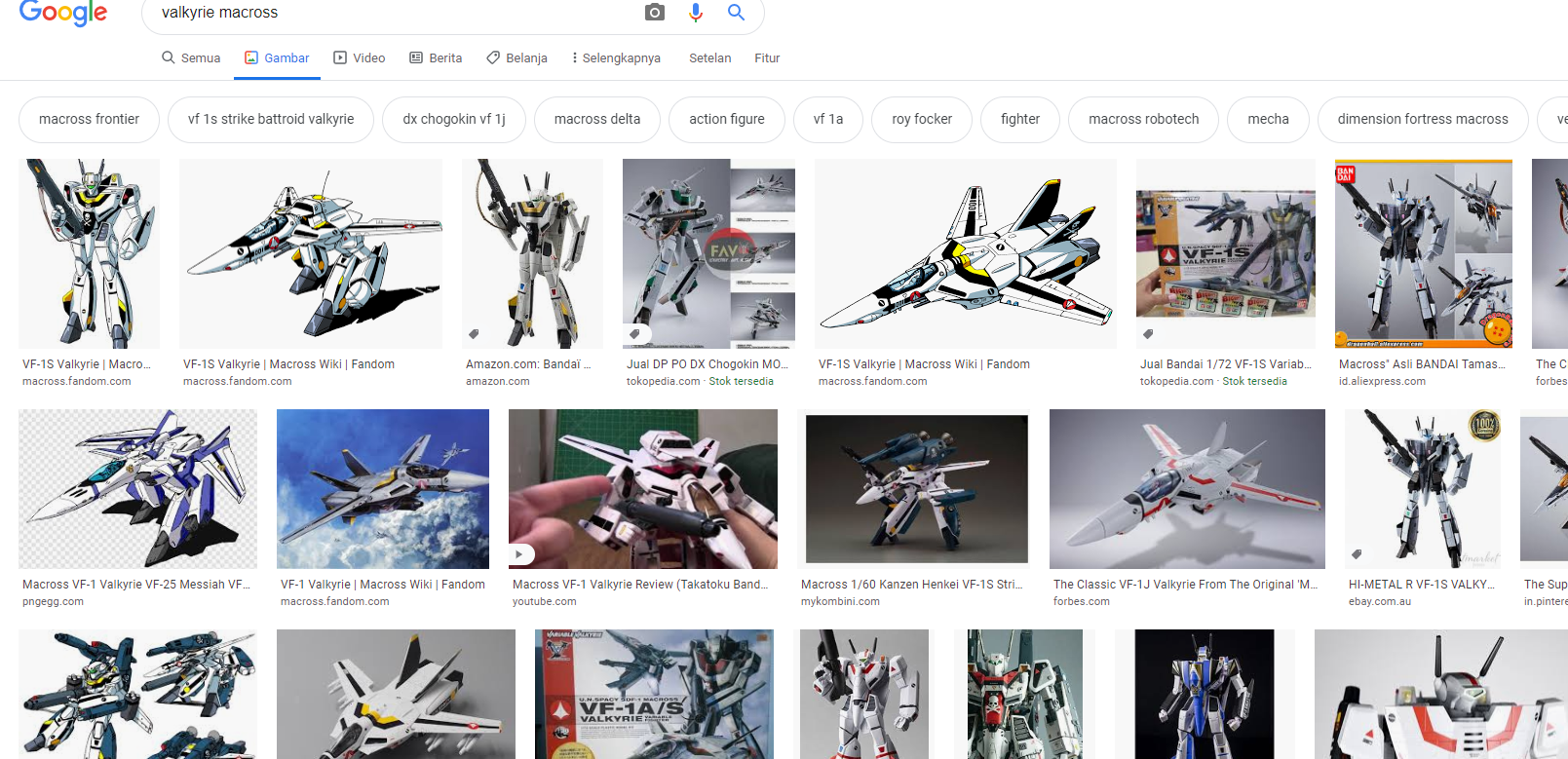Screen dimensions: 1568x759
Task: Click product tag on DX Chogokin image
Action: click(x=634, y=334)
